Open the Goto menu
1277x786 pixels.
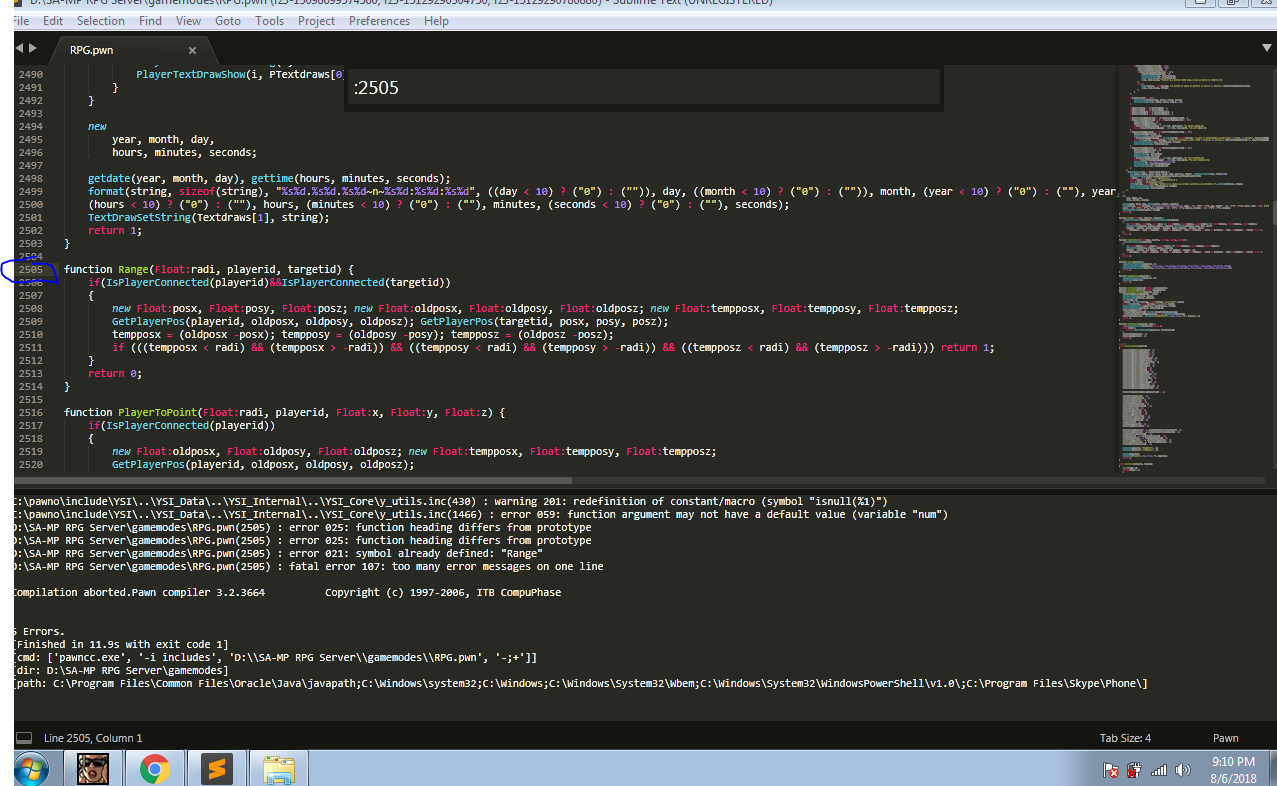pos(228,20)
